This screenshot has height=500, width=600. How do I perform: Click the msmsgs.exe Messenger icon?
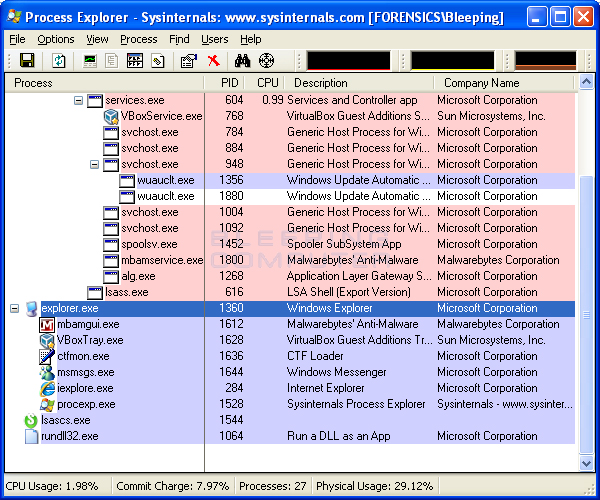47,373
